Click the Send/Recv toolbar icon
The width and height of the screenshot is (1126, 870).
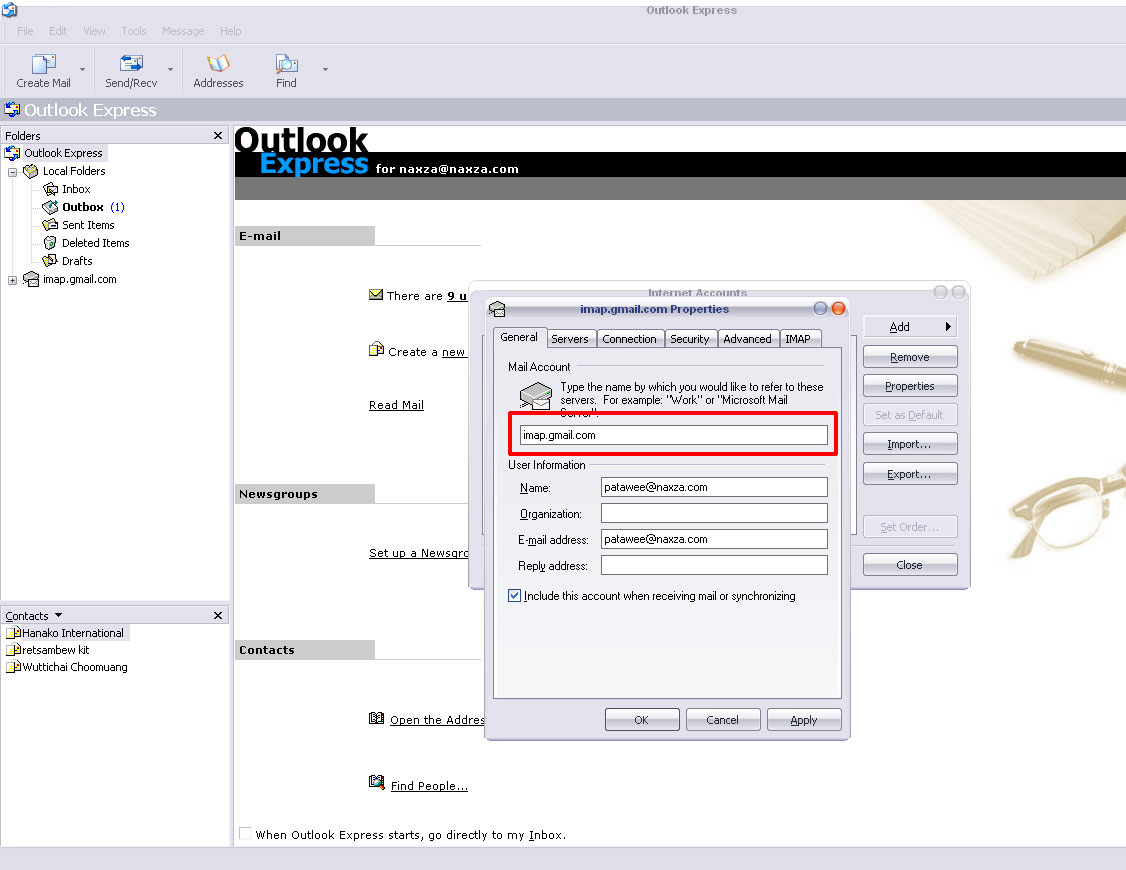131,65
